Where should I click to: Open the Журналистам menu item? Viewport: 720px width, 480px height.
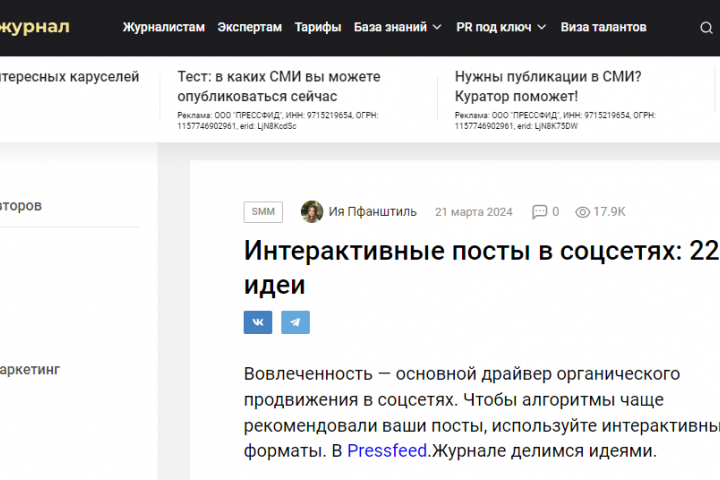click(x=164, y=27)
